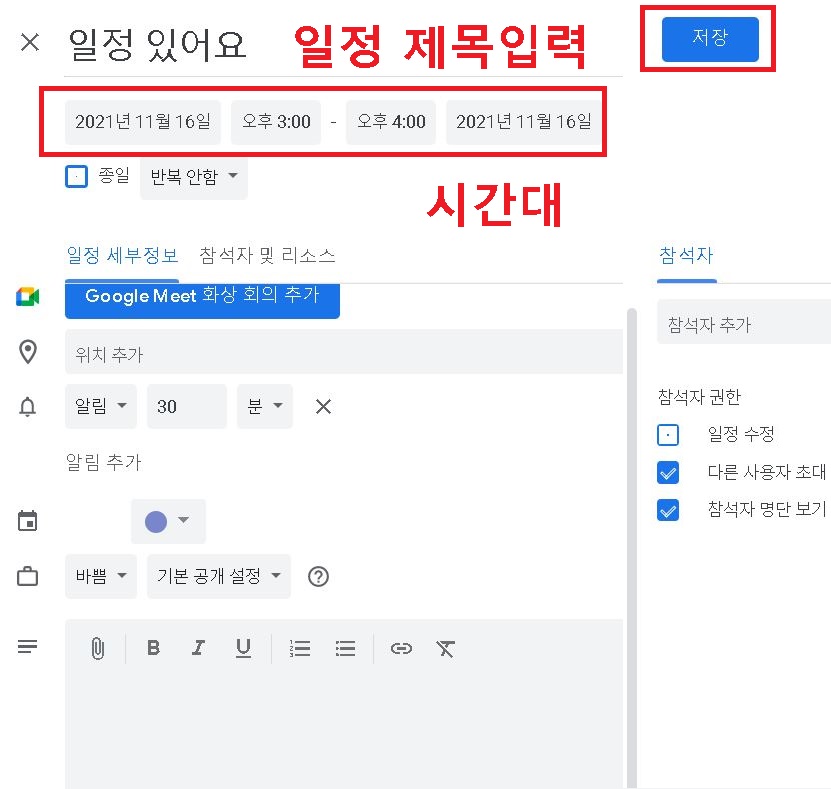Attach a file with paperclip icon
This screenshot has height=789, width=831.
98,648
